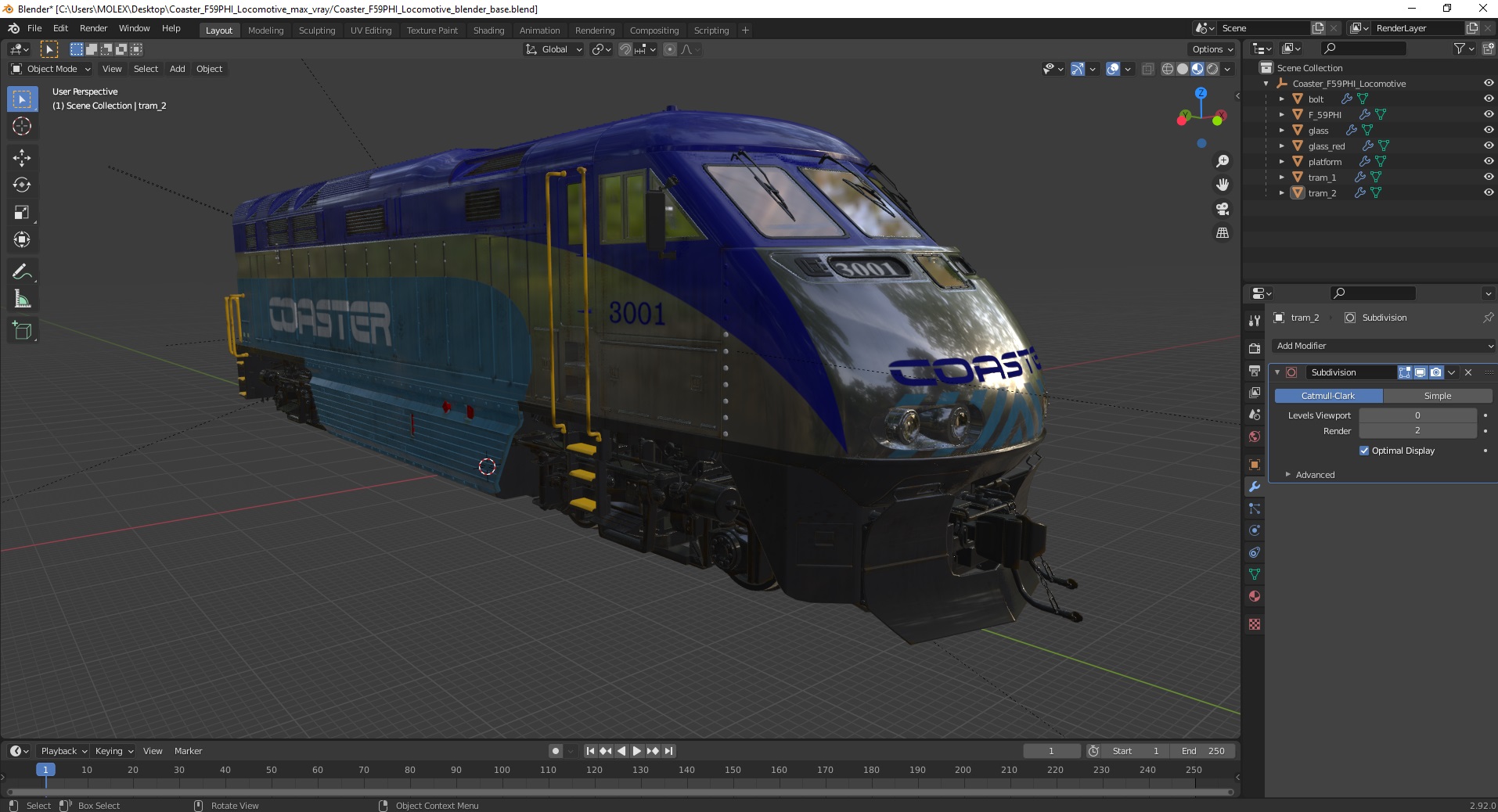Image resolution: width=1498 pixels, height=812 pixels.
Task: Hide the platform object in outliner
Action: coord(1488,161)
